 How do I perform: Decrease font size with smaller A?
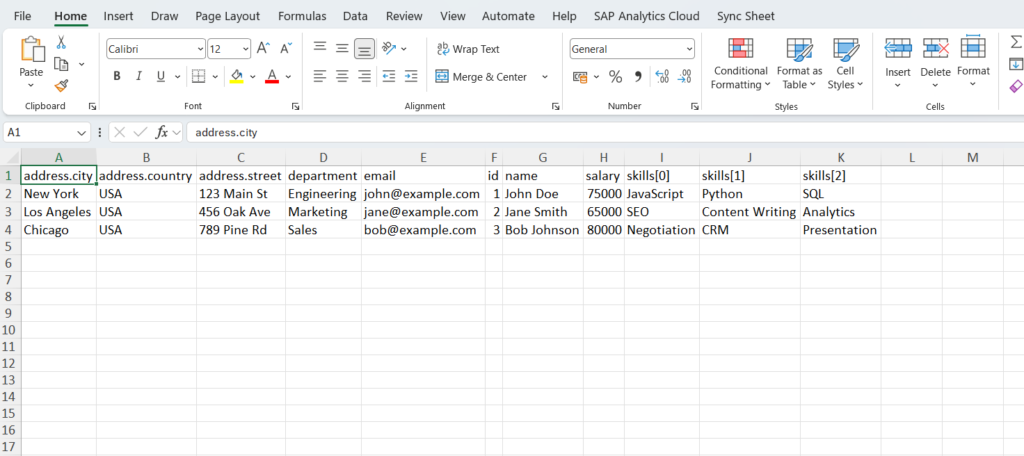286,48
